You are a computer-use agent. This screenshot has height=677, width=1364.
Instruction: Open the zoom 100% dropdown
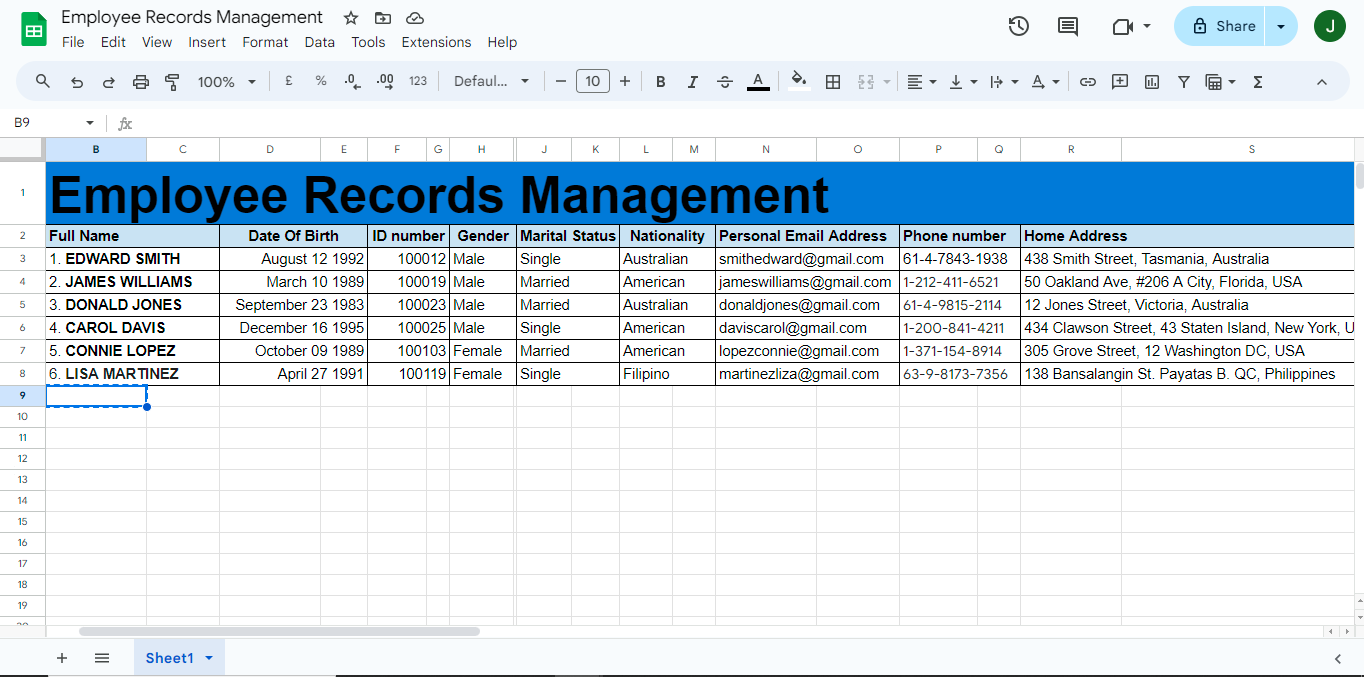tap(227, 82)
